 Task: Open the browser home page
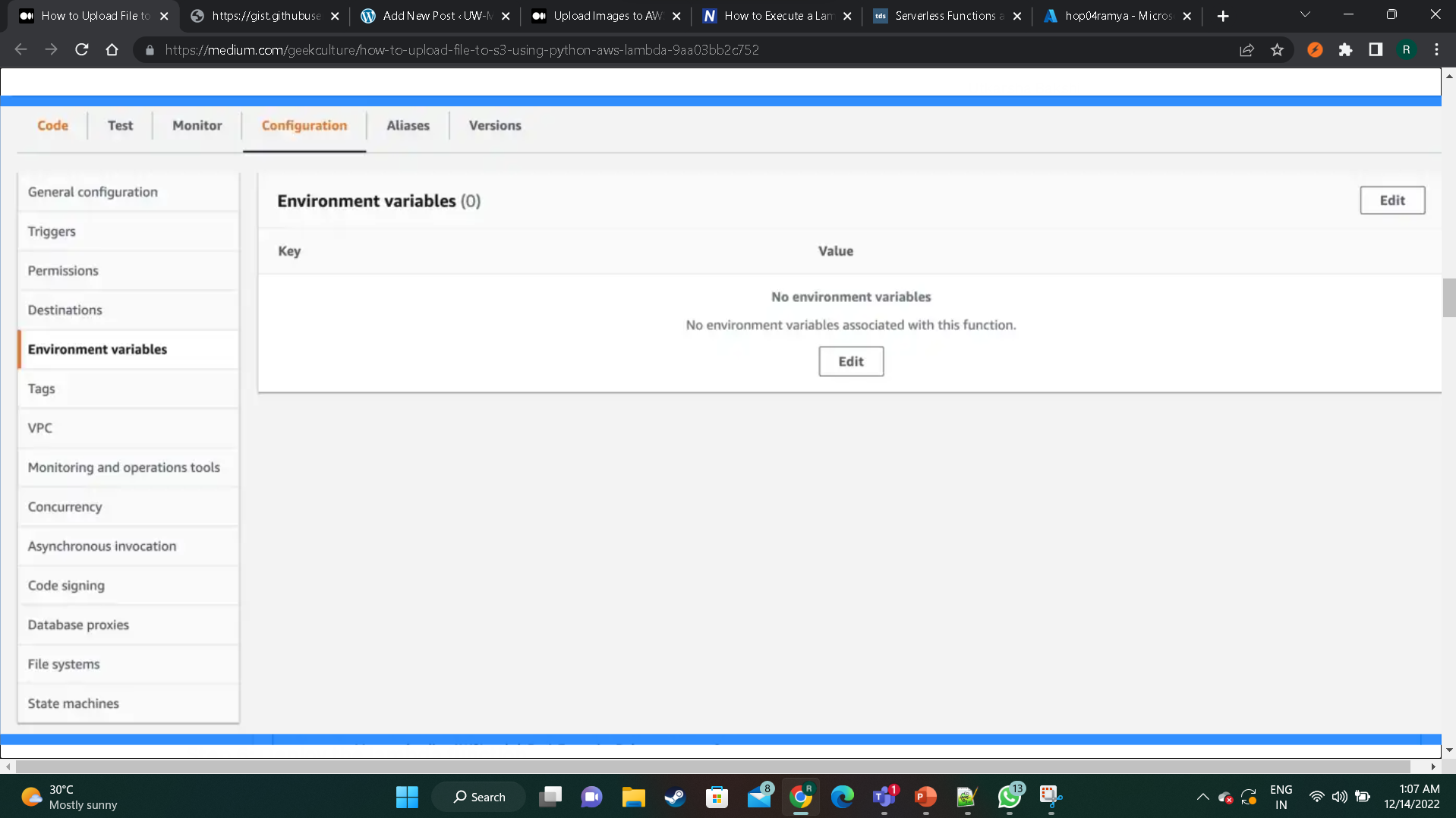112,49
